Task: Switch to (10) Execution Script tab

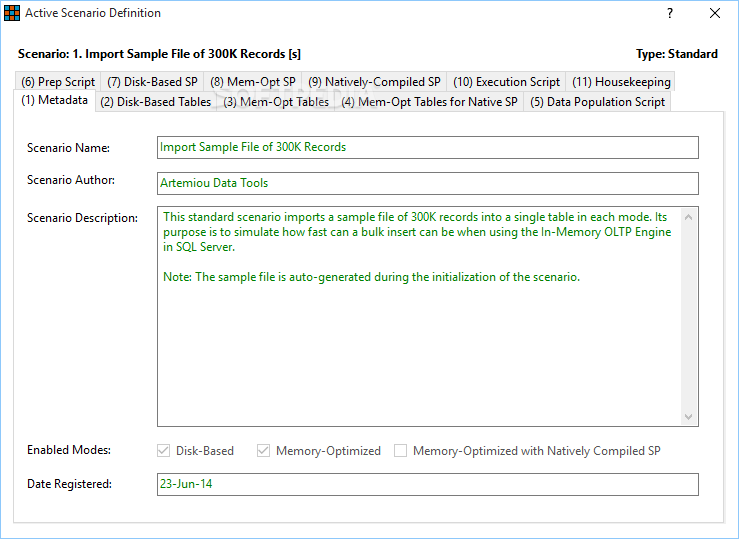Action: pos(506,82)
